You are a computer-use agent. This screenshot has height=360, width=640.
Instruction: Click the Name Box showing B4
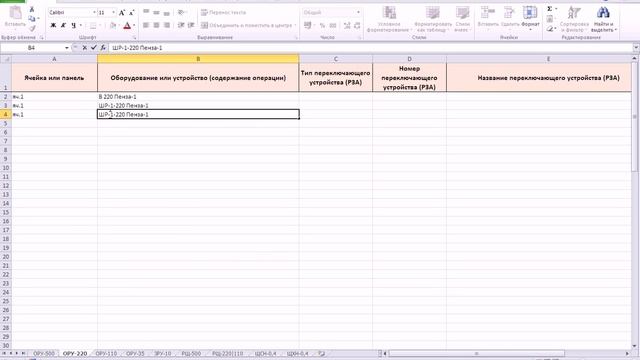click(32, 48)
